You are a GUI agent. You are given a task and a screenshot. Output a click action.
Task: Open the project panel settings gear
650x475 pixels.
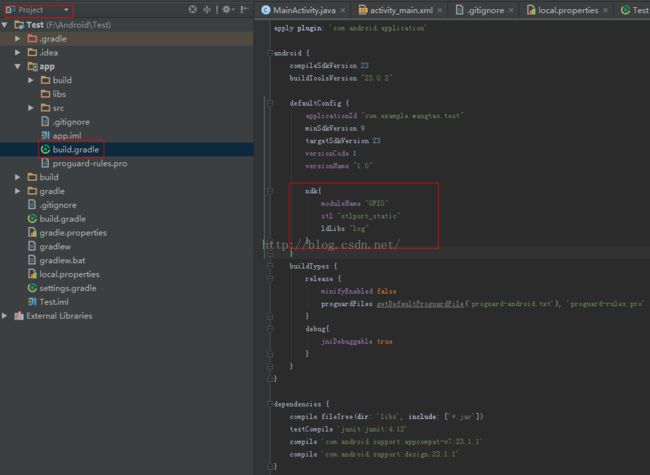pyautogui.click(x=228, y=9)
